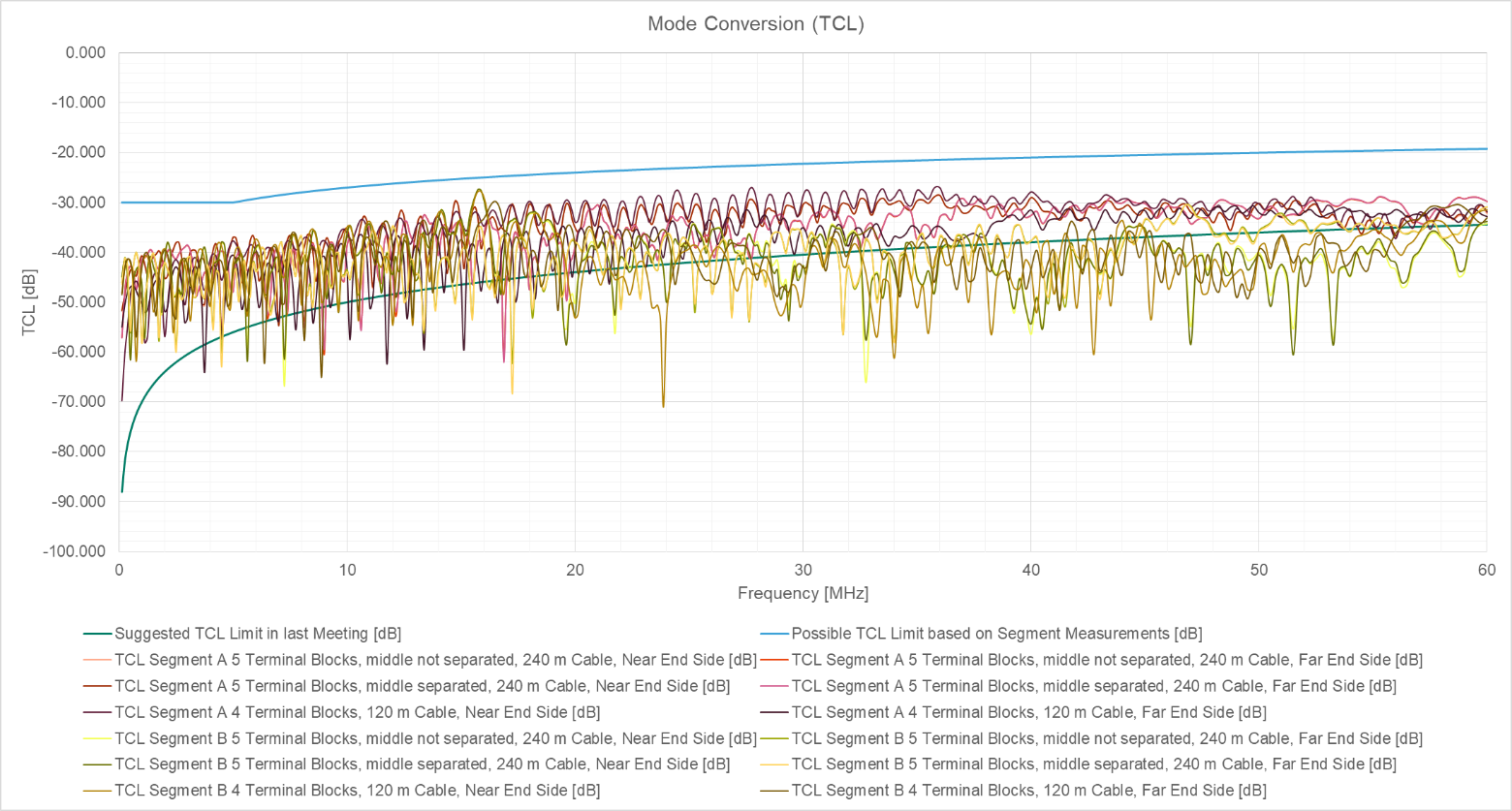
Task: Click the -50.000 vertical axis label
Action: click(x=79, y=302)
